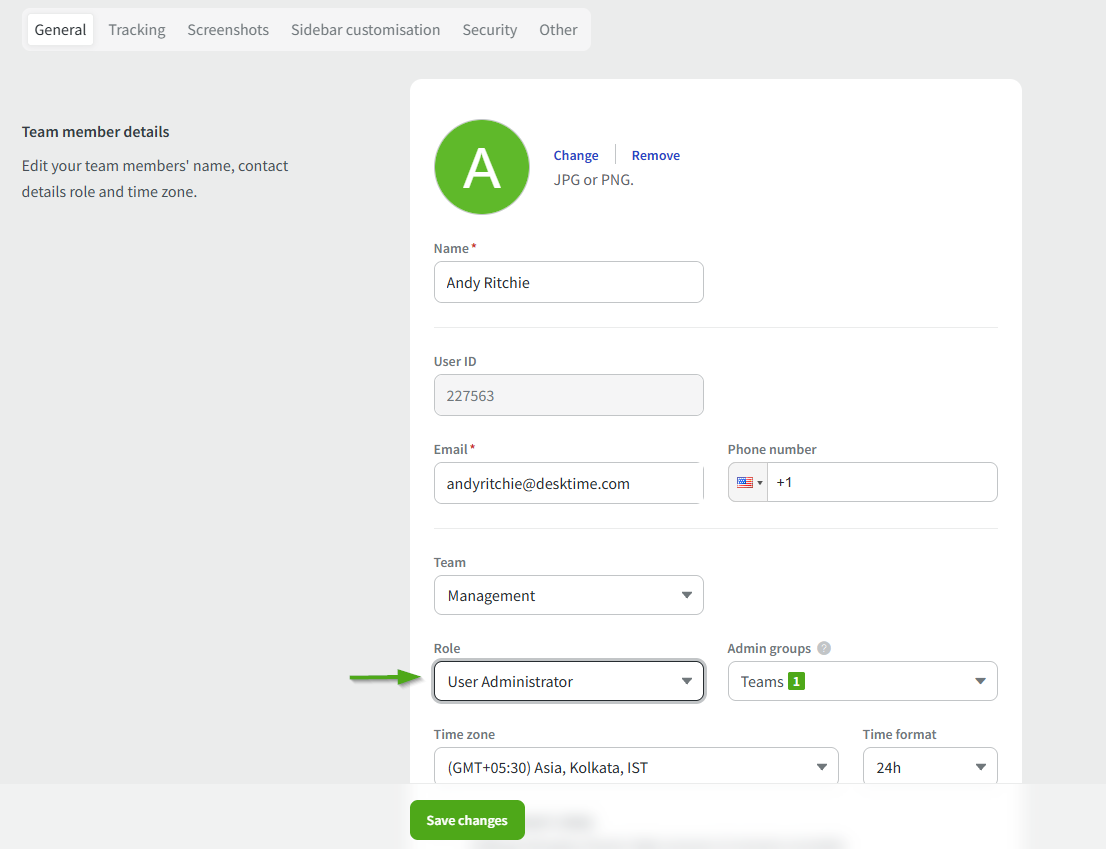Expand the Team dropdown showing Management

pos(568,595)
